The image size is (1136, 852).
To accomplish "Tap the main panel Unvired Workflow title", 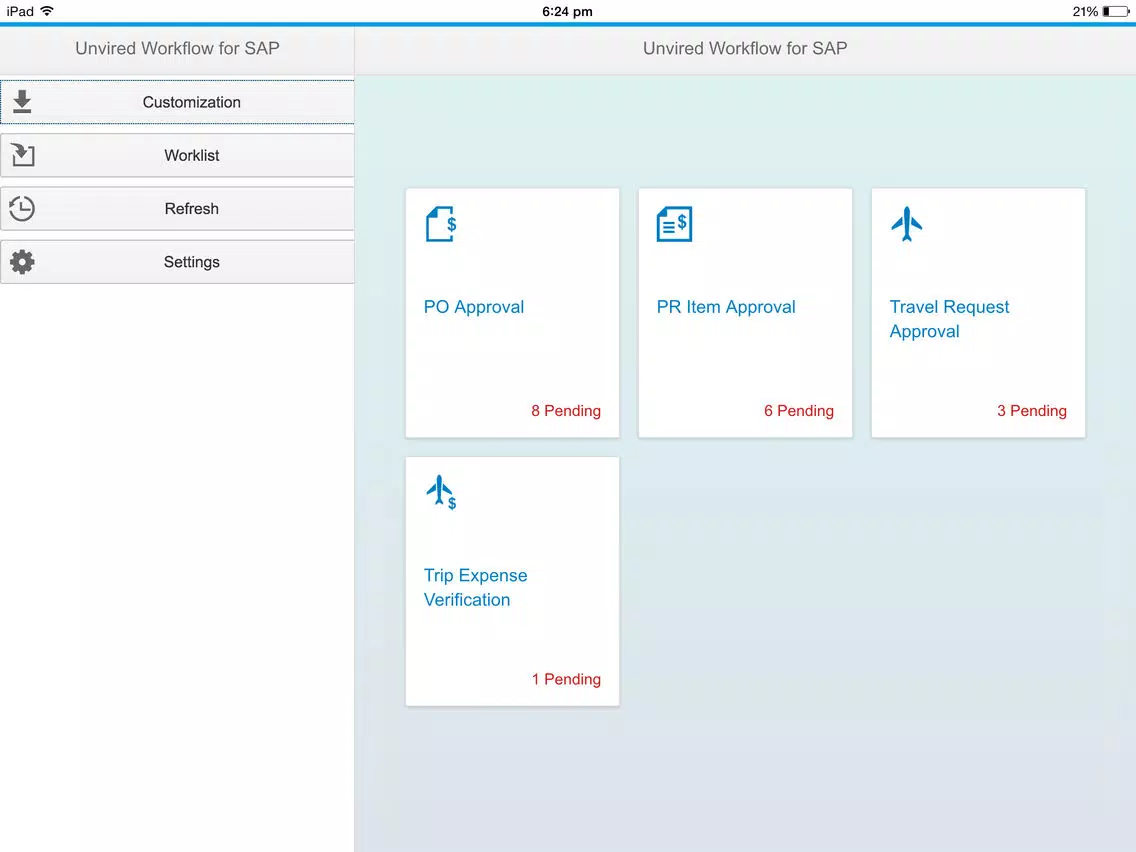I will coord(745,49).
